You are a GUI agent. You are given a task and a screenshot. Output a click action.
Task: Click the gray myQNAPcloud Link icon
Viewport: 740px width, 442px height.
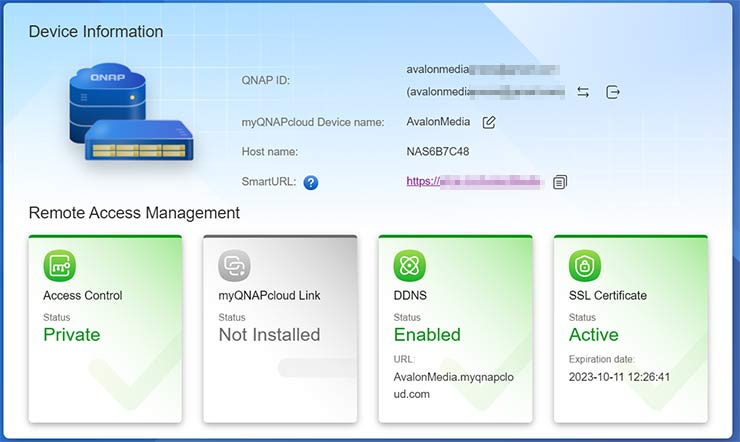[234, 265]
